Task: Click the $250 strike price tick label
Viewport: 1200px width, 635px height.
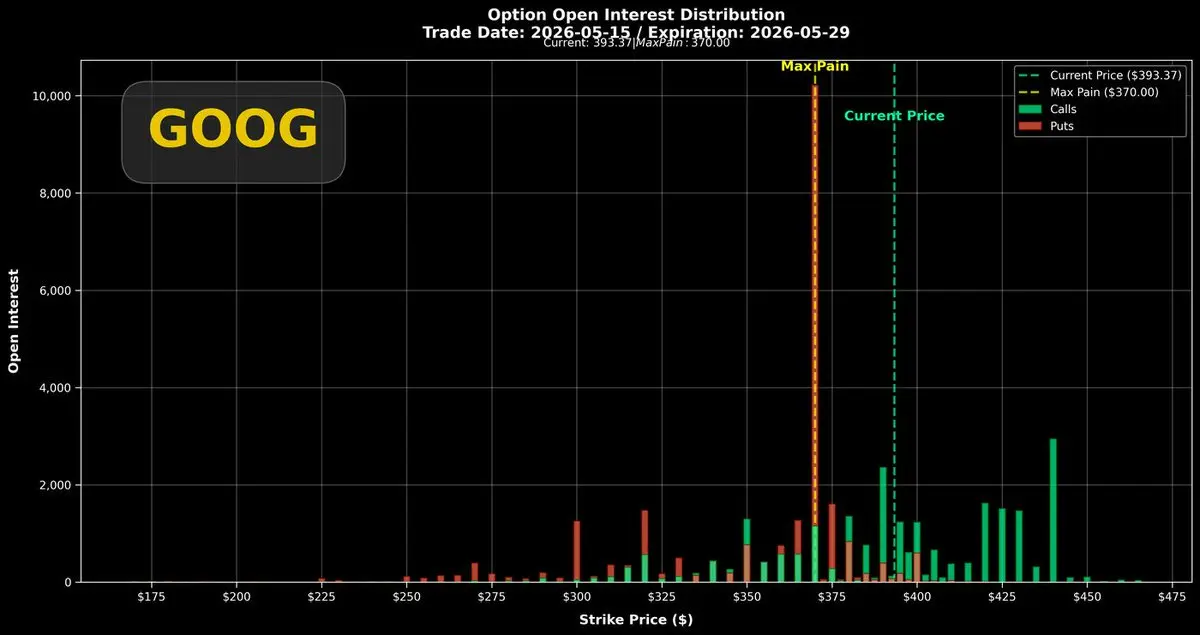Action: coord(406,596)
